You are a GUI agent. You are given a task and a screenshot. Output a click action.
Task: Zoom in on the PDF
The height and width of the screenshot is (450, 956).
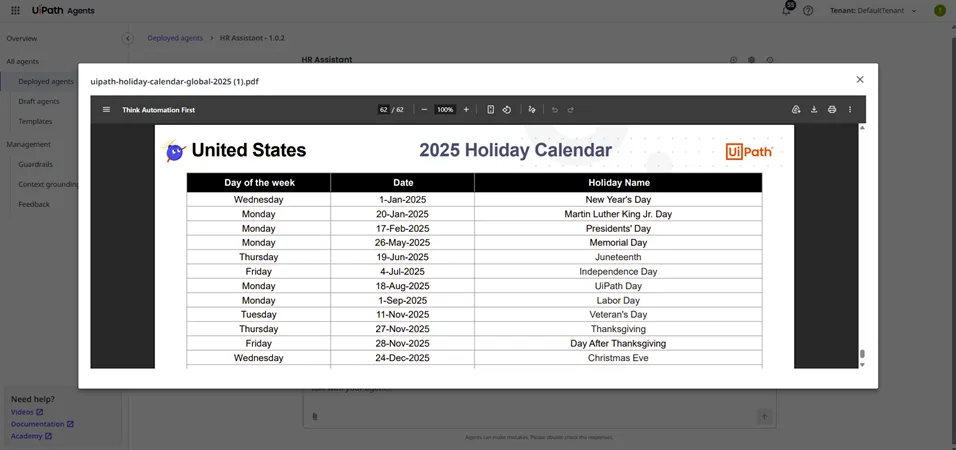(466, 110)
